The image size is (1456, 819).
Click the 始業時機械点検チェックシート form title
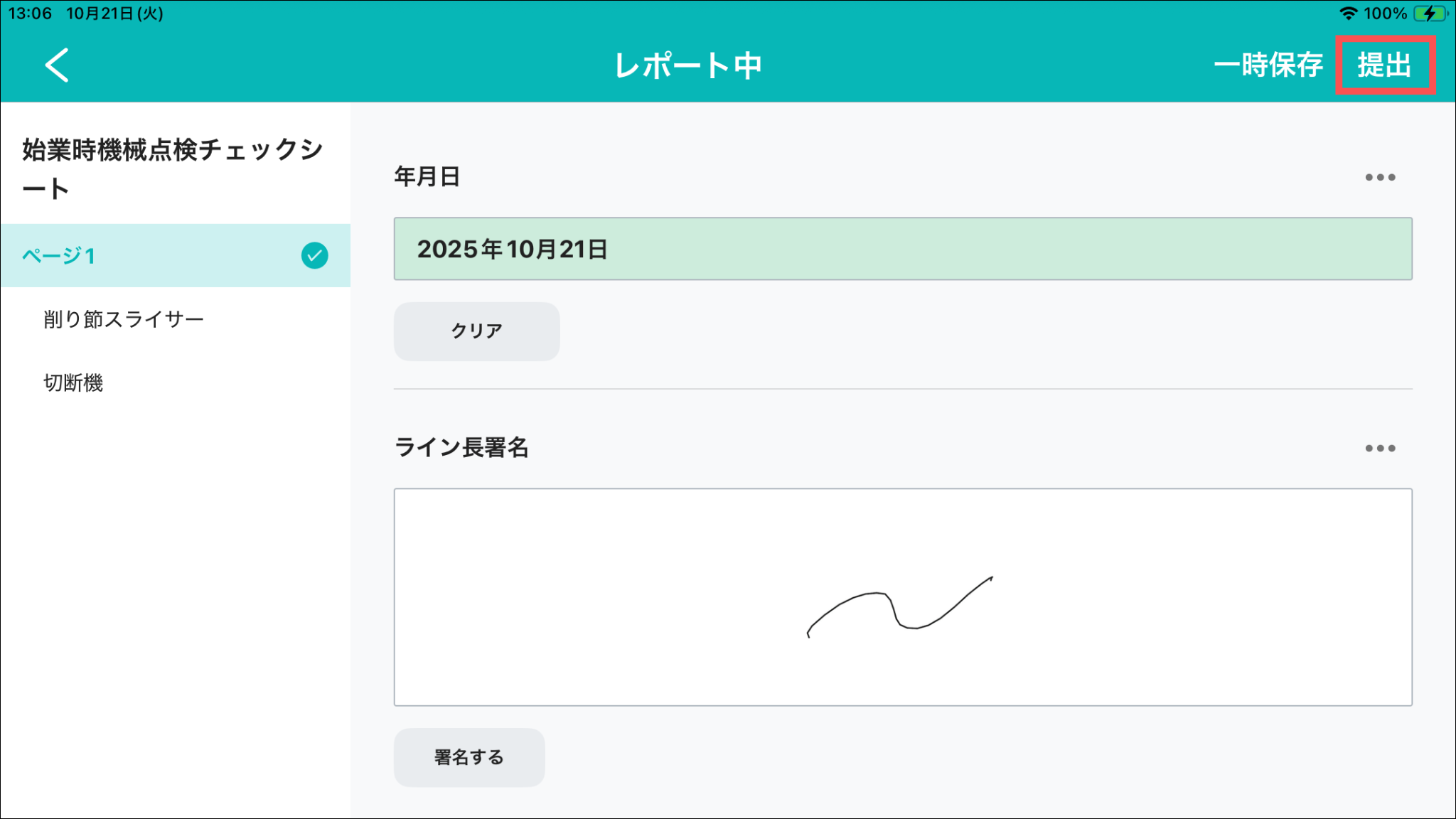click(173, 168)
